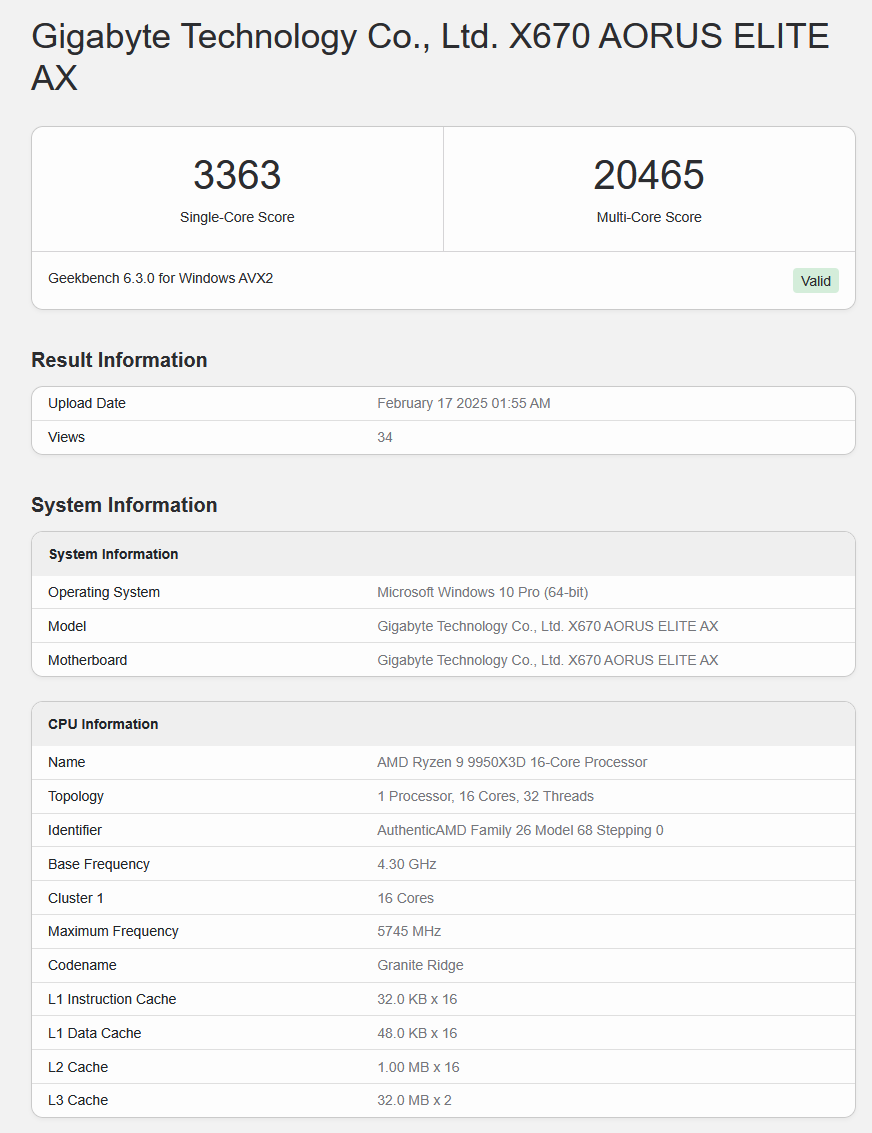
Task: Click the 32.0 KB x 16 value
Action: coord(417,999)
